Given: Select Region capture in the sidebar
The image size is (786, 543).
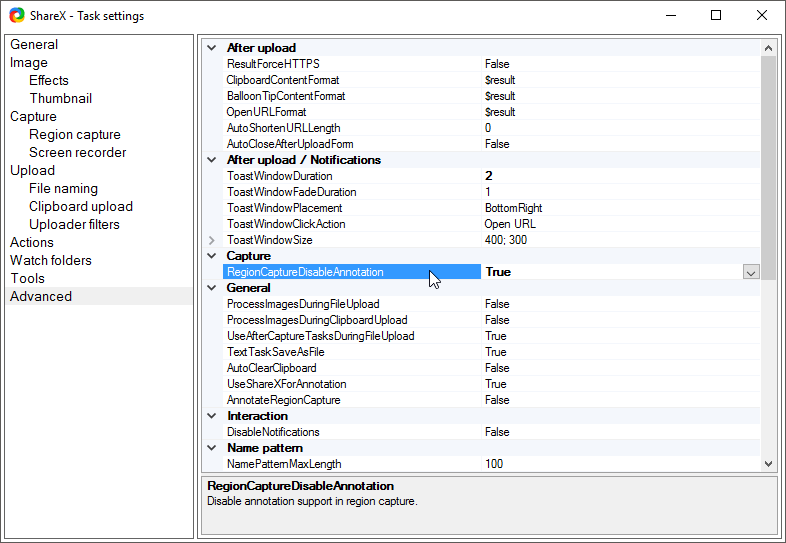Looking at the screenshot, I should (x=75, y=134).
